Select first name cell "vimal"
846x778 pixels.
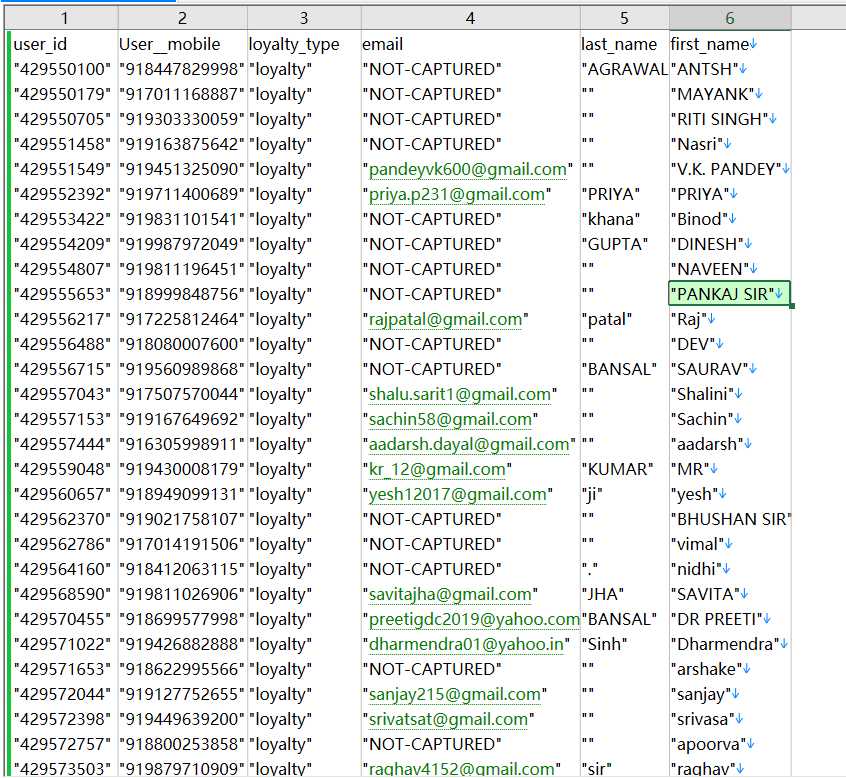tap(730, 544)
